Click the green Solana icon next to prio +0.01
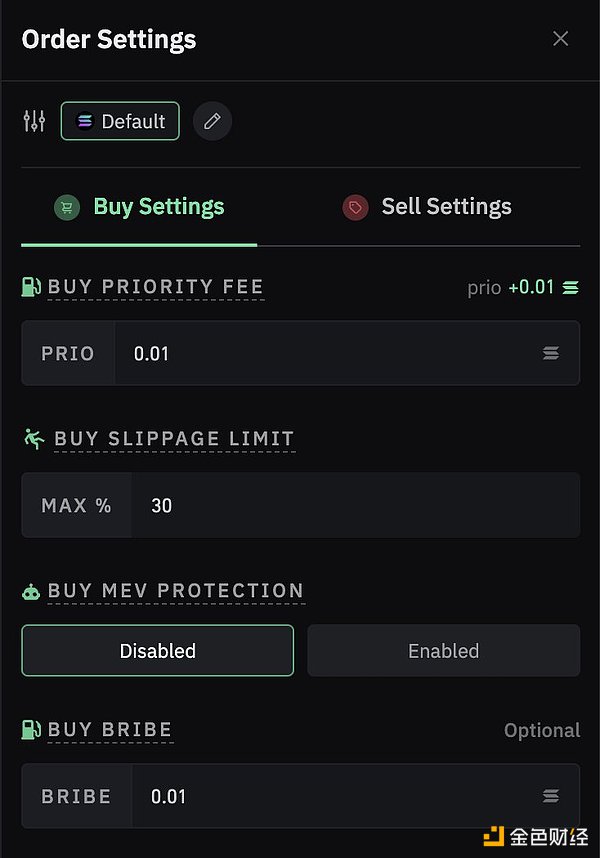Screen dimensions: 600x858 571,288
